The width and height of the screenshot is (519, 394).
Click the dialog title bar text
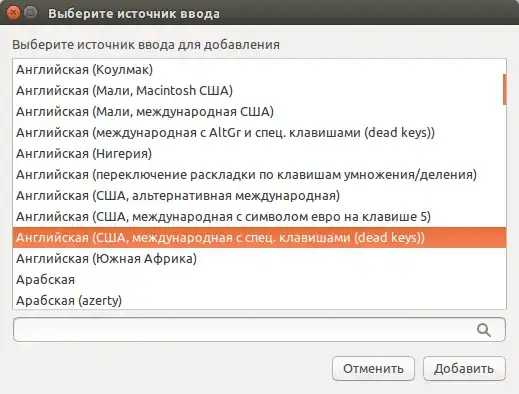[134, 14]
